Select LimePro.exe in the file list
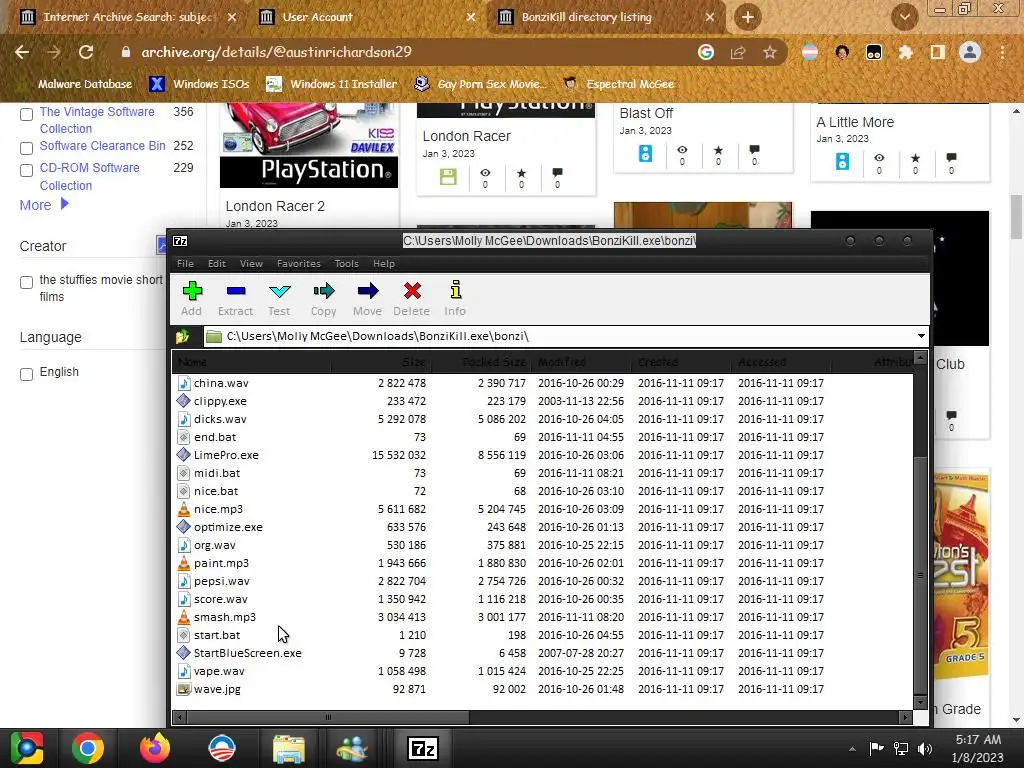 [x=226, y=455]
